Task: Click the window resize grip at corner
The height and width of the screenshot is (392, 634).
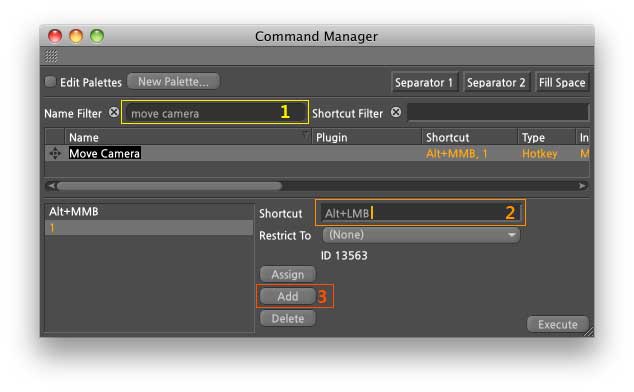Action: tap(589, 332)
